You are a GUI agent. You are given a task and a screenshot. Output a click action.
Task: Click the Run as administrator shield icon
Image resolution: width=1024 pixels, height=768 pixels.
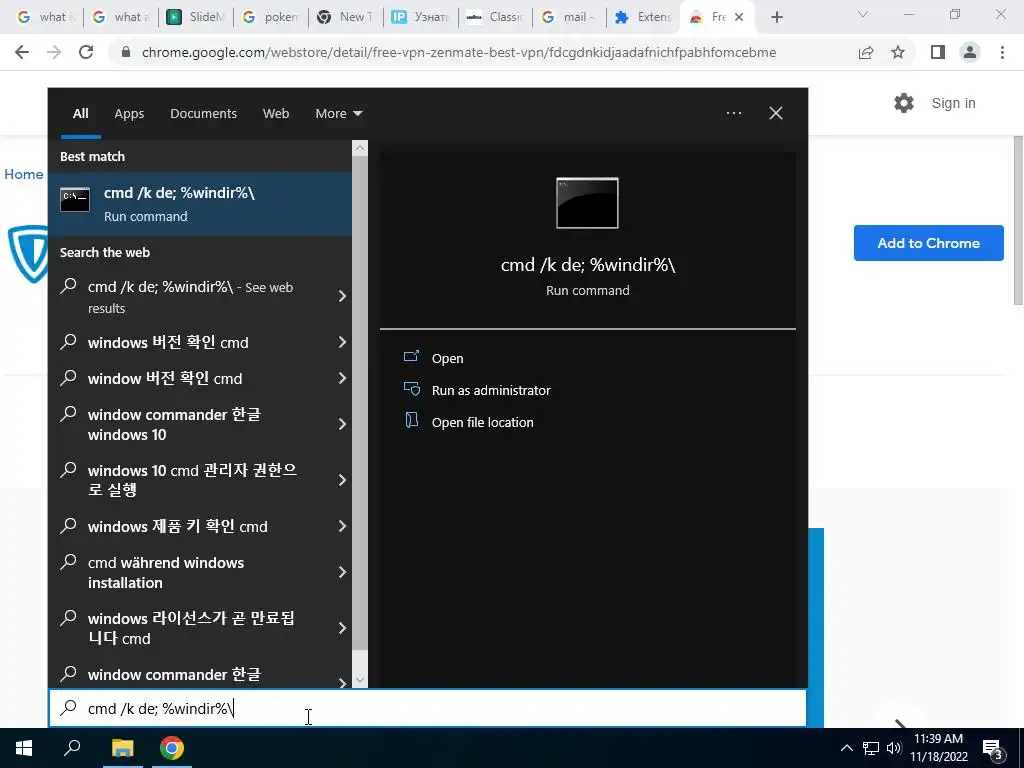(411, 389)
